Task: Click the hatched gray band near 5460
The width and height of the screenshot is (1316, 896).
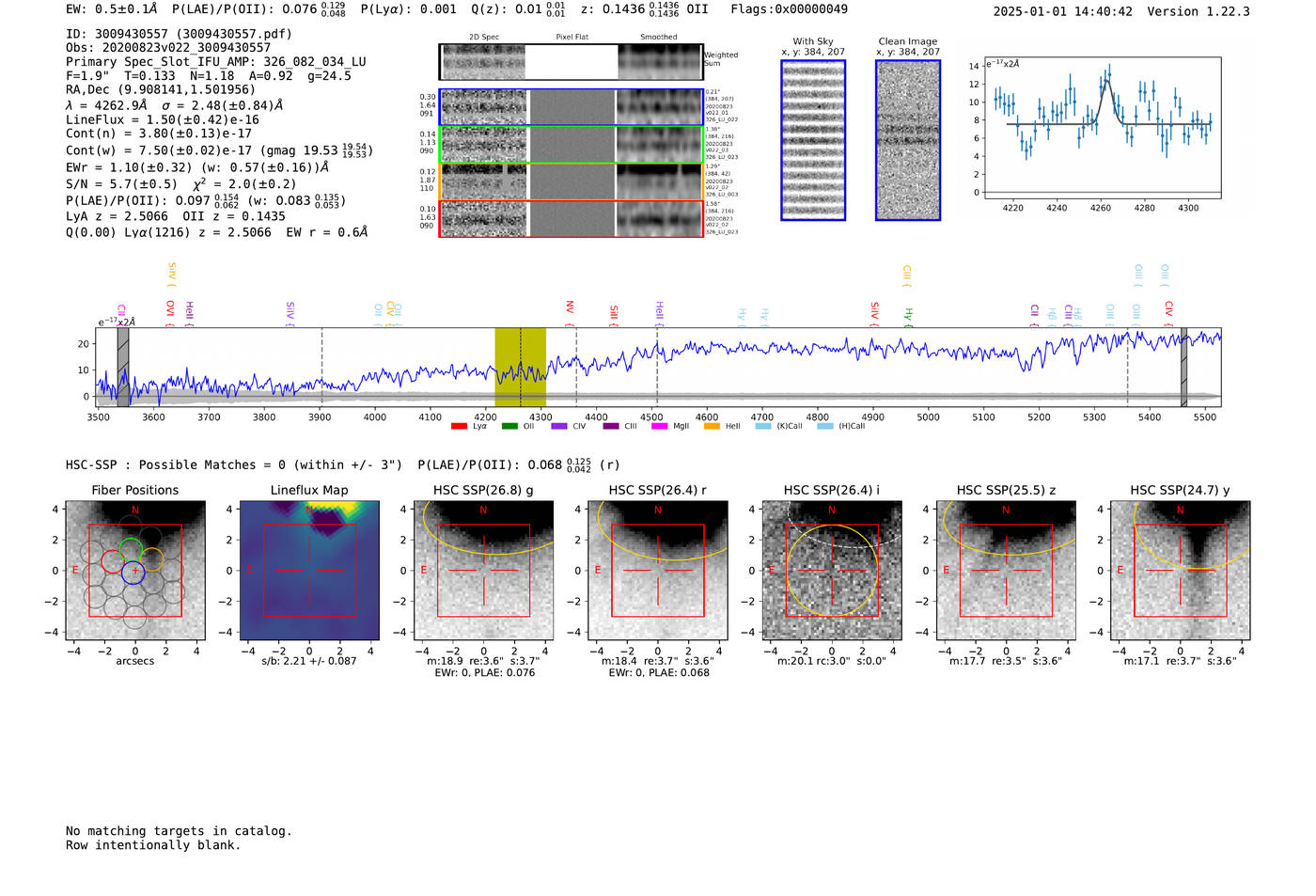Action: pyautogui.click(x=1184, y=367)
